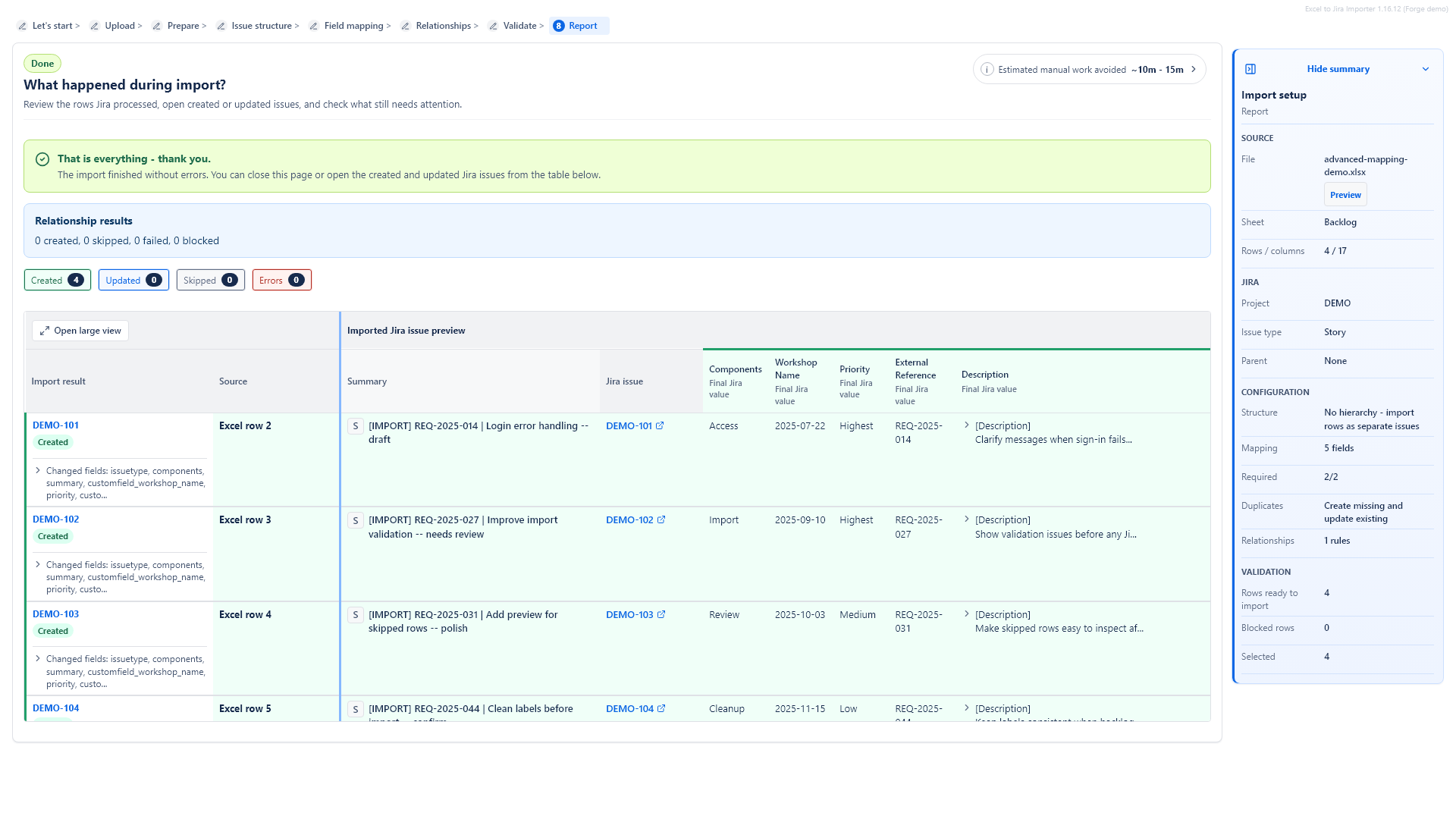
Task: Toggle the Errors 0 filter
Action: pos(282,281)
